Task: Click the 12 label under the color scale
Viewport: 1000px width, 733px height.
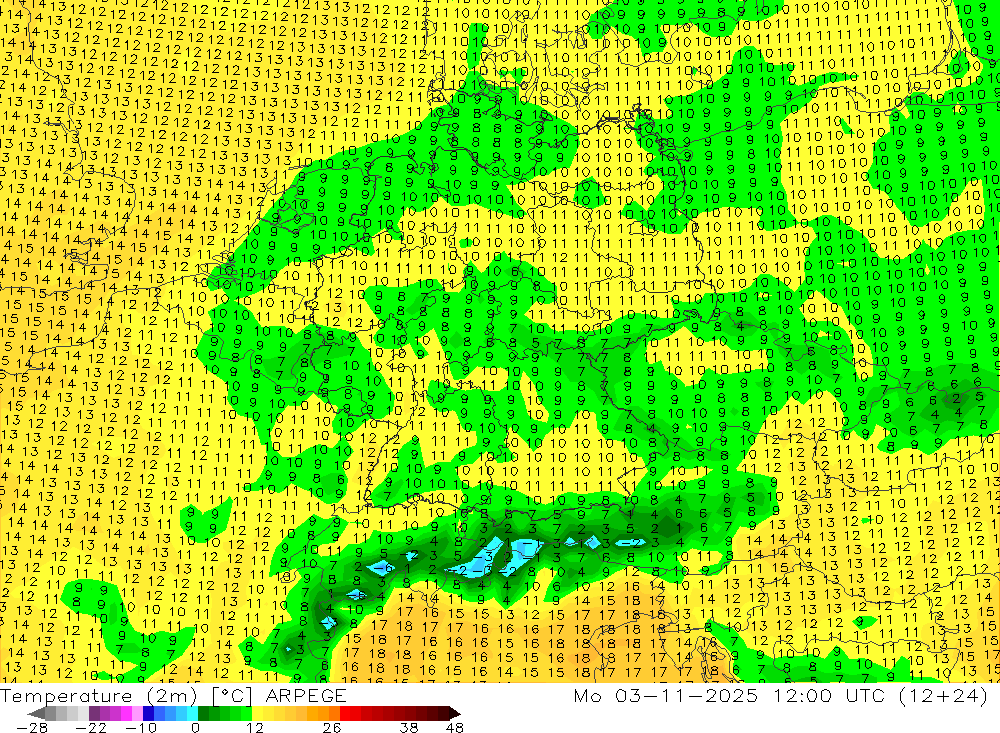Action: click(254, 727)
